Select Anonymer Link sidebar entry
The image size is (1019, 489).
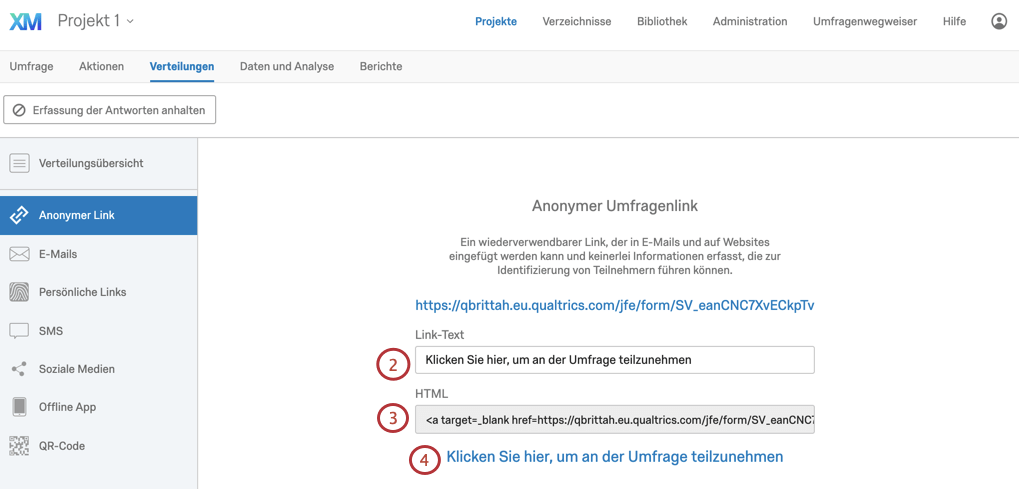[99, 215]
